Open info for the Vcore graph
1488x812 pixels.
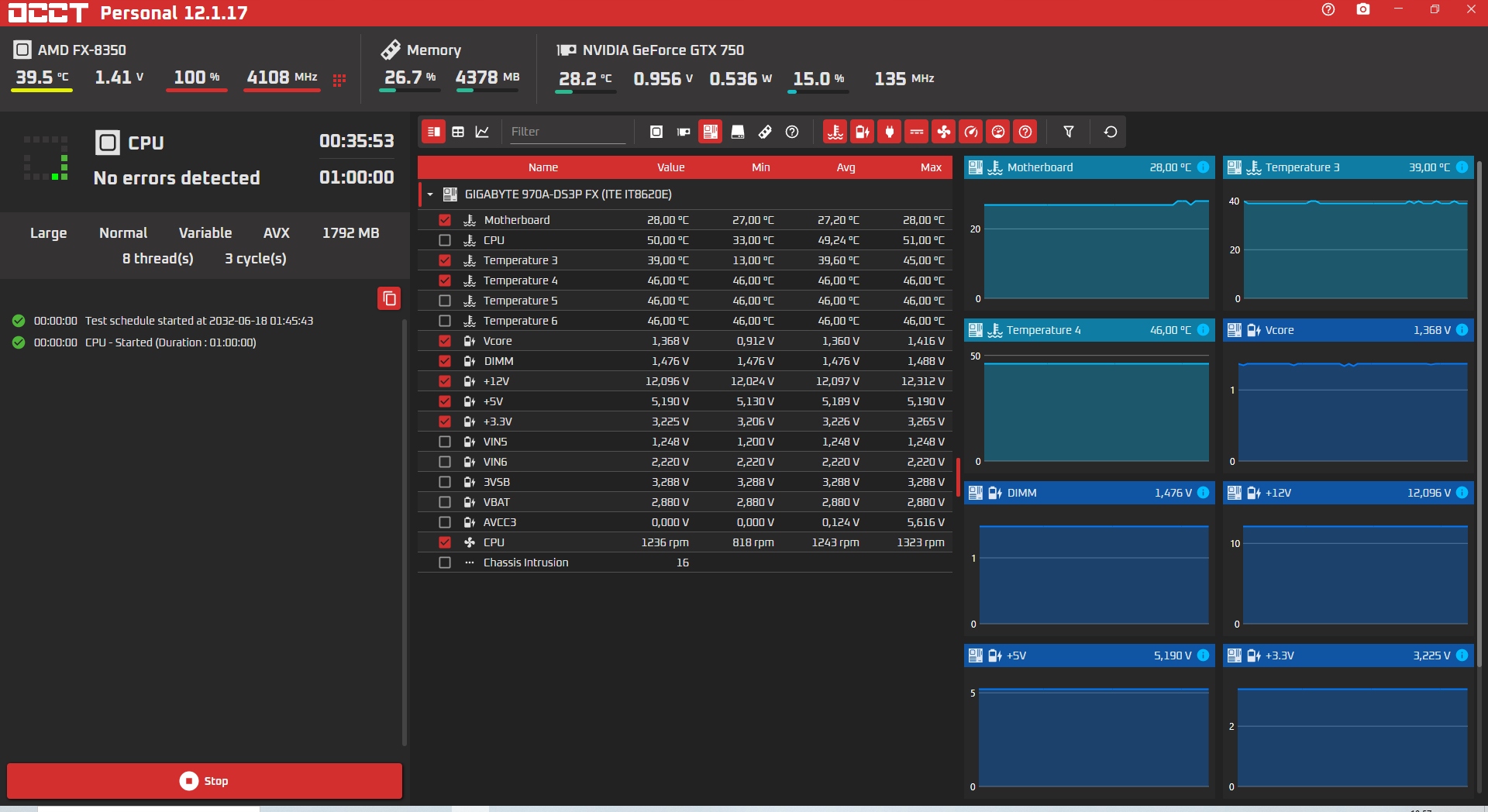[x=1462, y=330]
